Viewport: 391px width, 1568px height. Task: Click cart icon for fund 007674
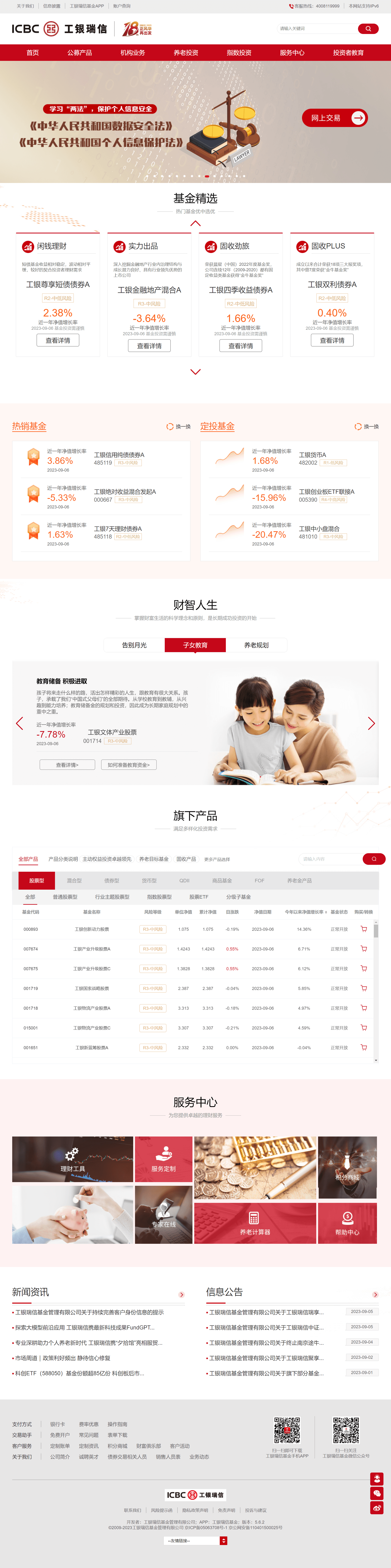tap(364, 949)
